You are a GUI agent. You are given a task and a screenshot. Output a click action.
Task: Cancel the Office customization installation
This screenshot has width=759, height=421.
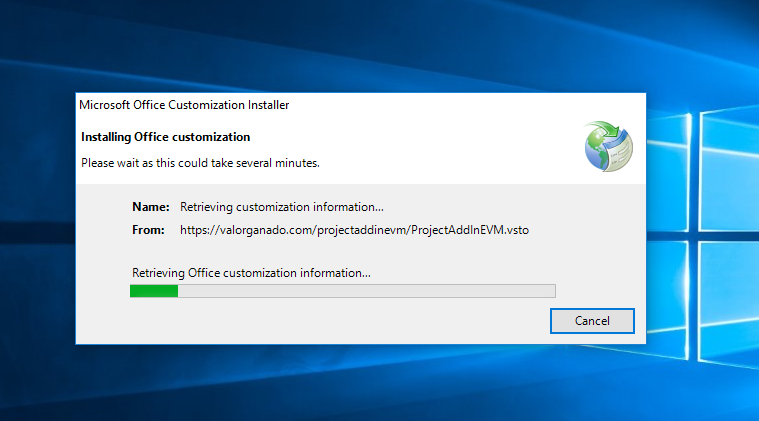click(592, 321)
